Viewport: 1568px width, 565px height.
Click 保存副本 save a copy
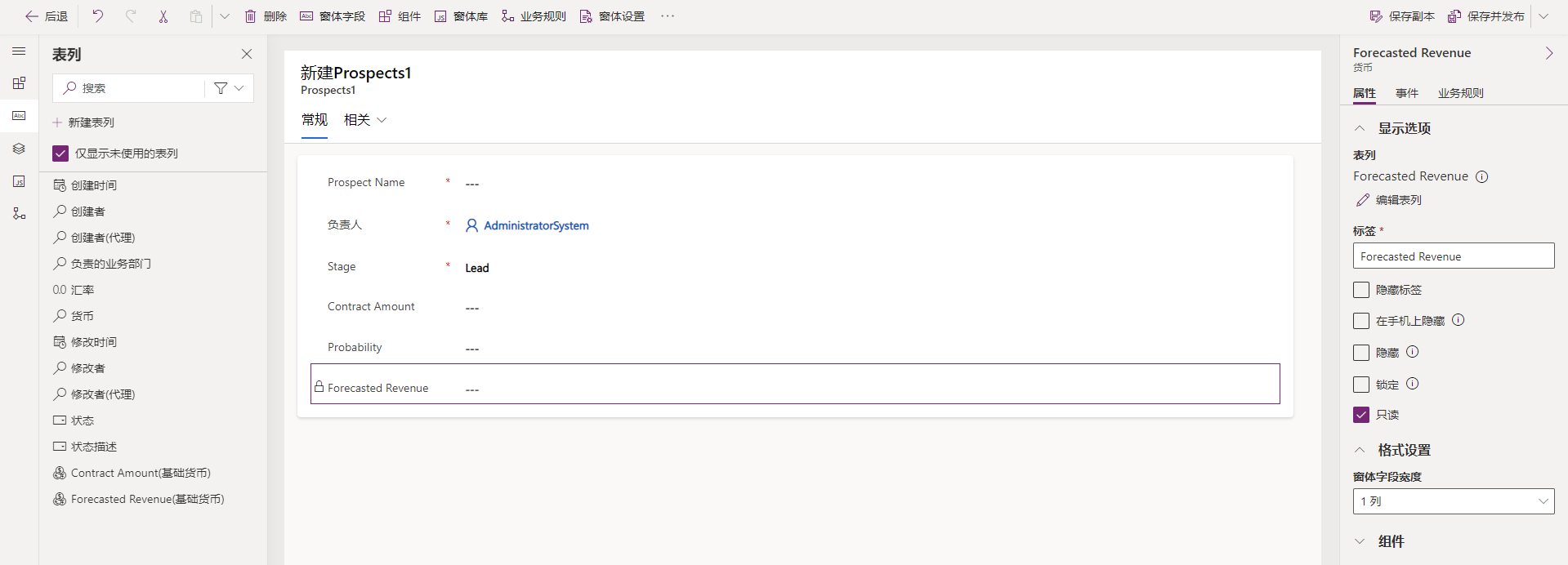[x=1402, y=16]
